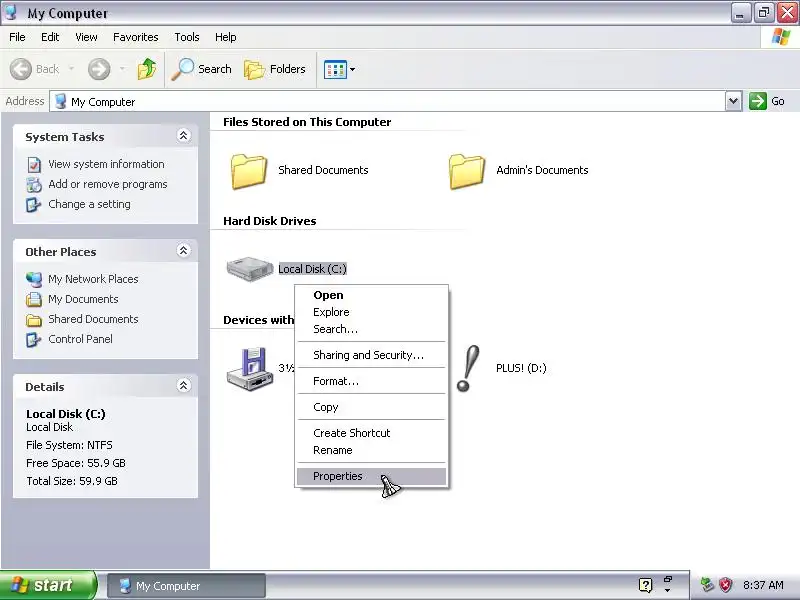Click View system information icon
The height and width of the screenshot is (600, 800).
pos(34,165)
